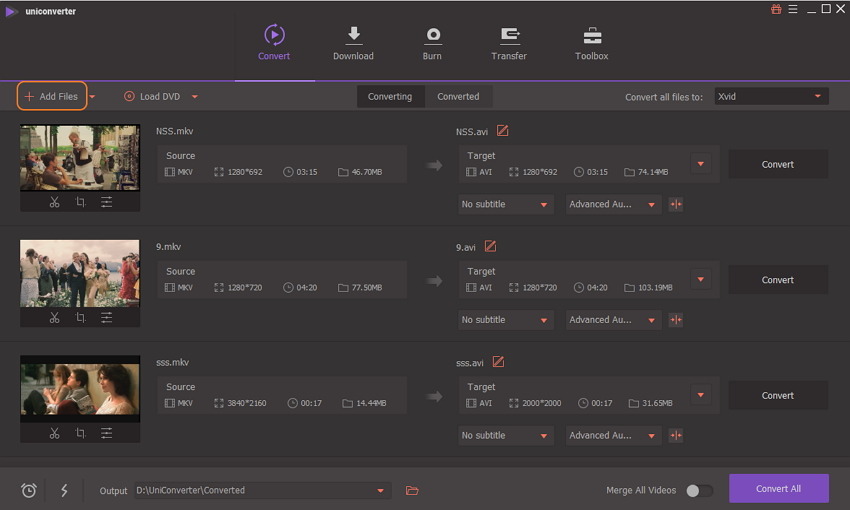
Task: Click the Add Files button
Action: (x=52, y=96)
